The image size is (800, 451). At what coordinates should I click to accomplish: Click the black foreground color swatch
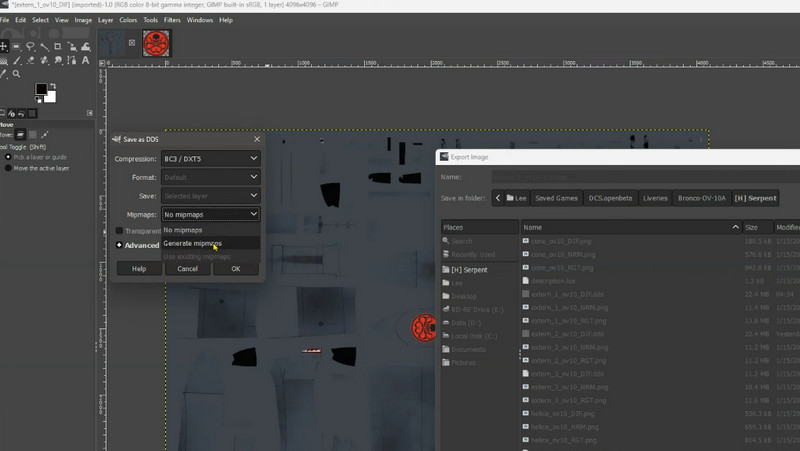(x=41, y=89)
